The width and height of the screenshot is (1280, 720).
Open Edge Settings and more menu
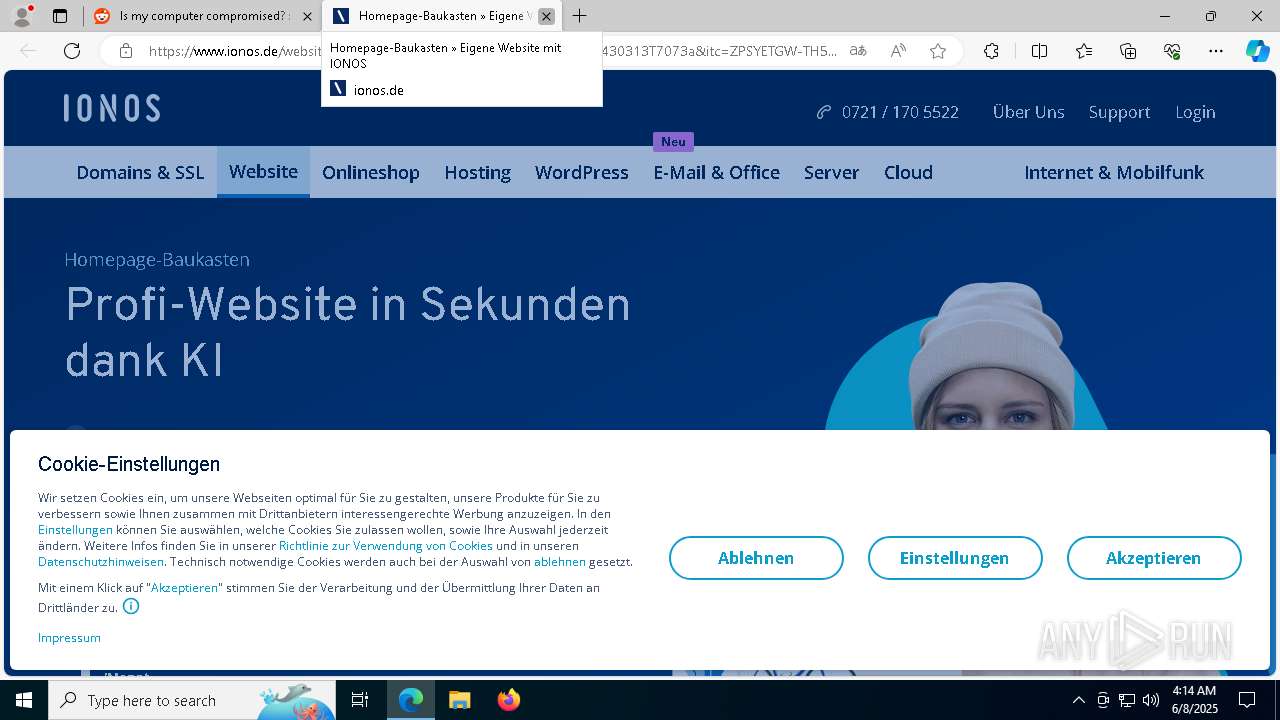tap(1216, 51)
